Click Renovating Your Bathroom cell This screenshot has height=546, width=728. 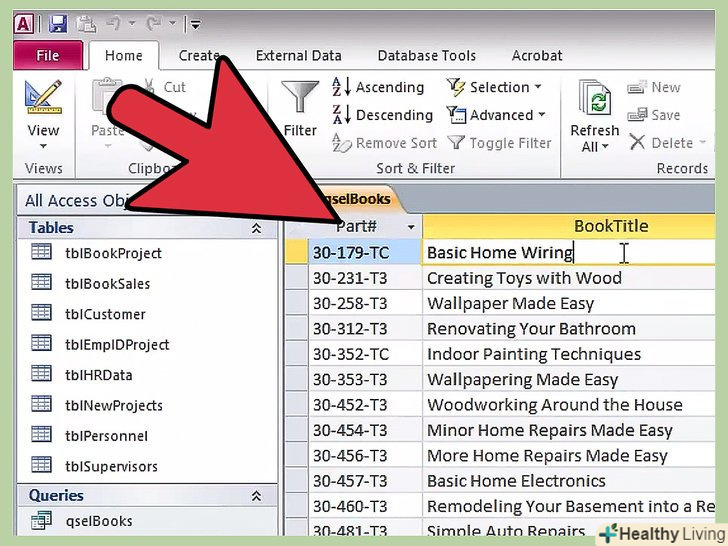[569, 329]
